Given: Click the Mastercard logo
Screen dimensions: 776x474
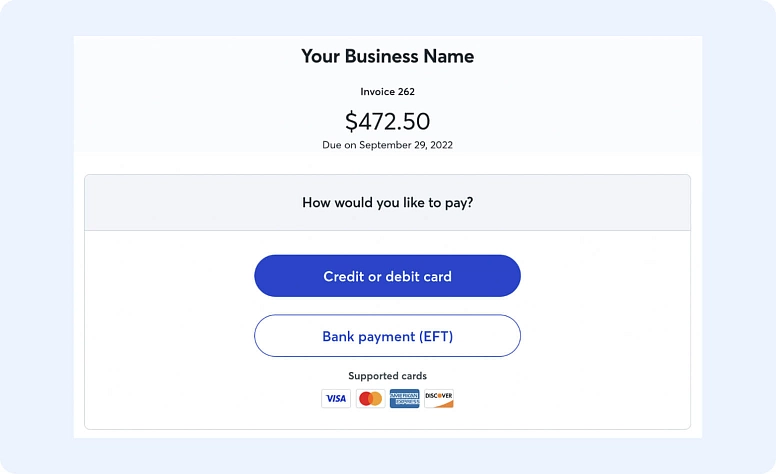Looking at the screenshot, I should pyautogui.click(x=371, y=398).
